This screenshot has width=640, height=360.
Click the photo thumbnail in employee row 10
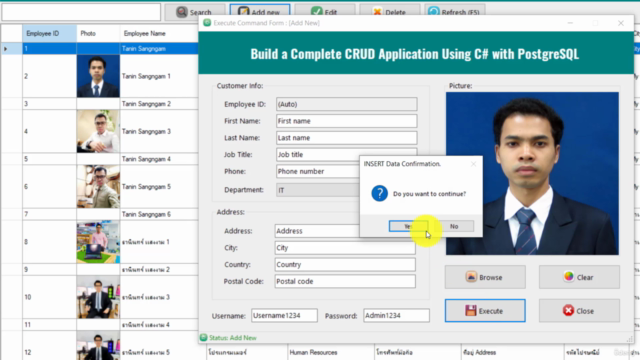[x=98, y=297]
